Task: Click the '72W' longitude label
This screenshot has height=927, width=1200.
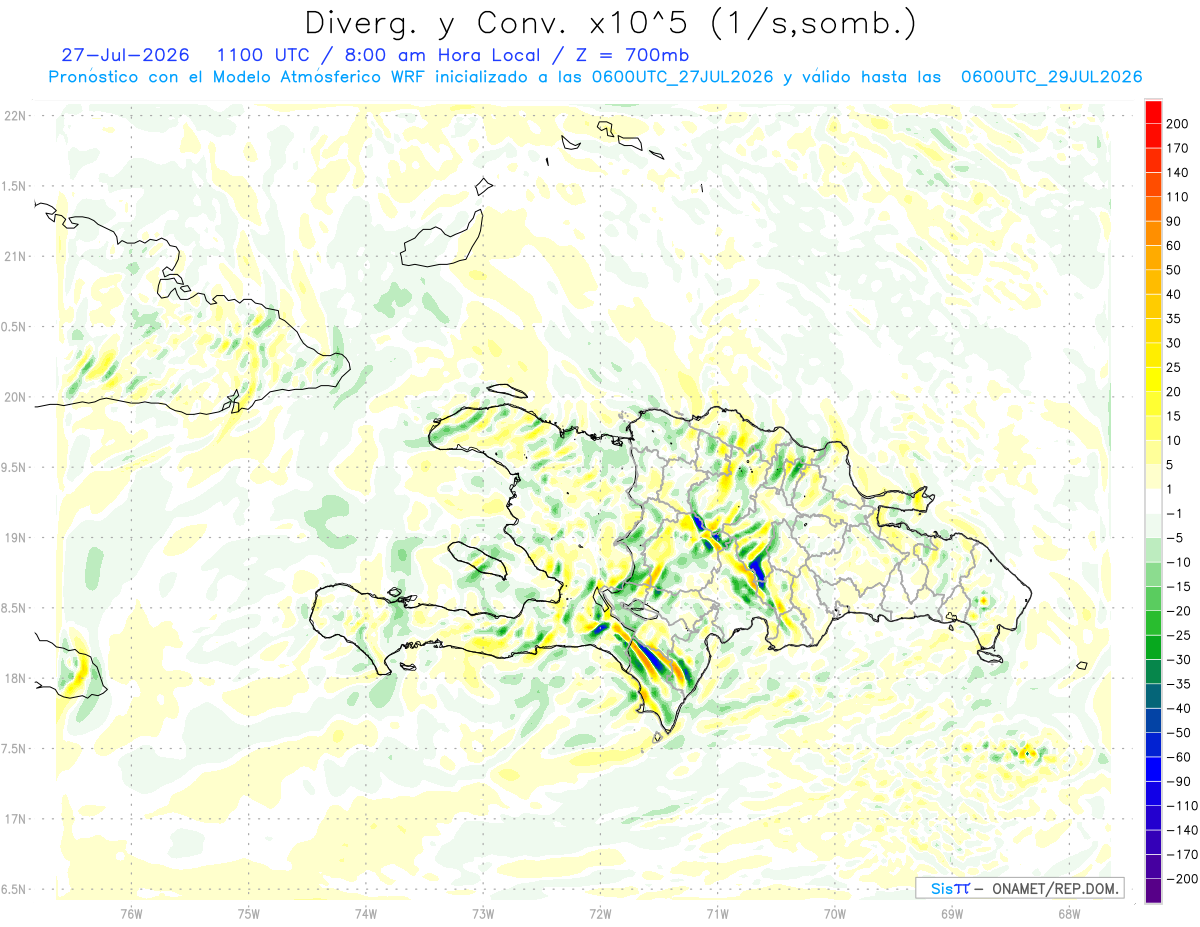Action: (x=600, y=914)
